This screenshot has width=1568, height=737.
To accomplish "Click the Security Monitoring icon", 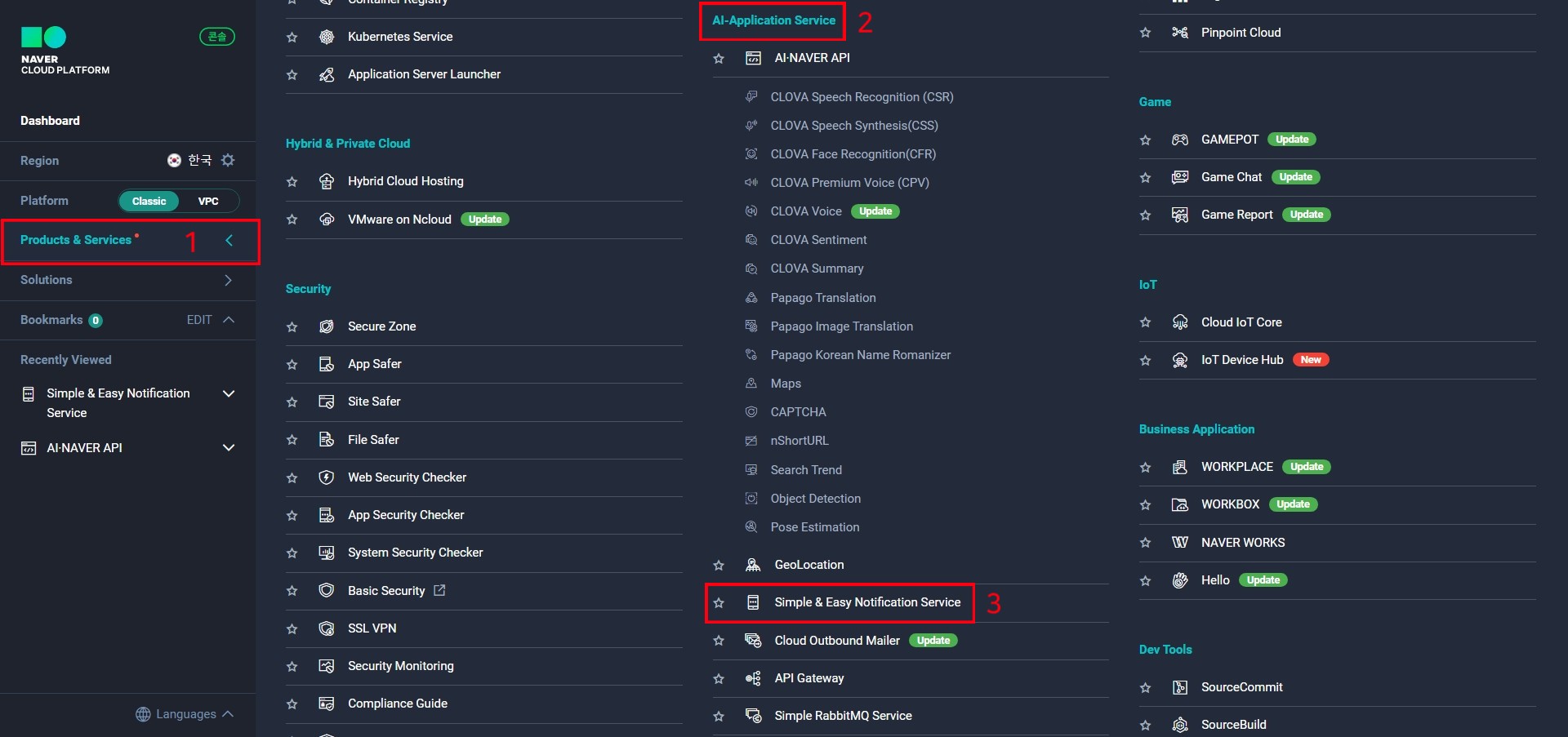I will click(x=327, y=666).
